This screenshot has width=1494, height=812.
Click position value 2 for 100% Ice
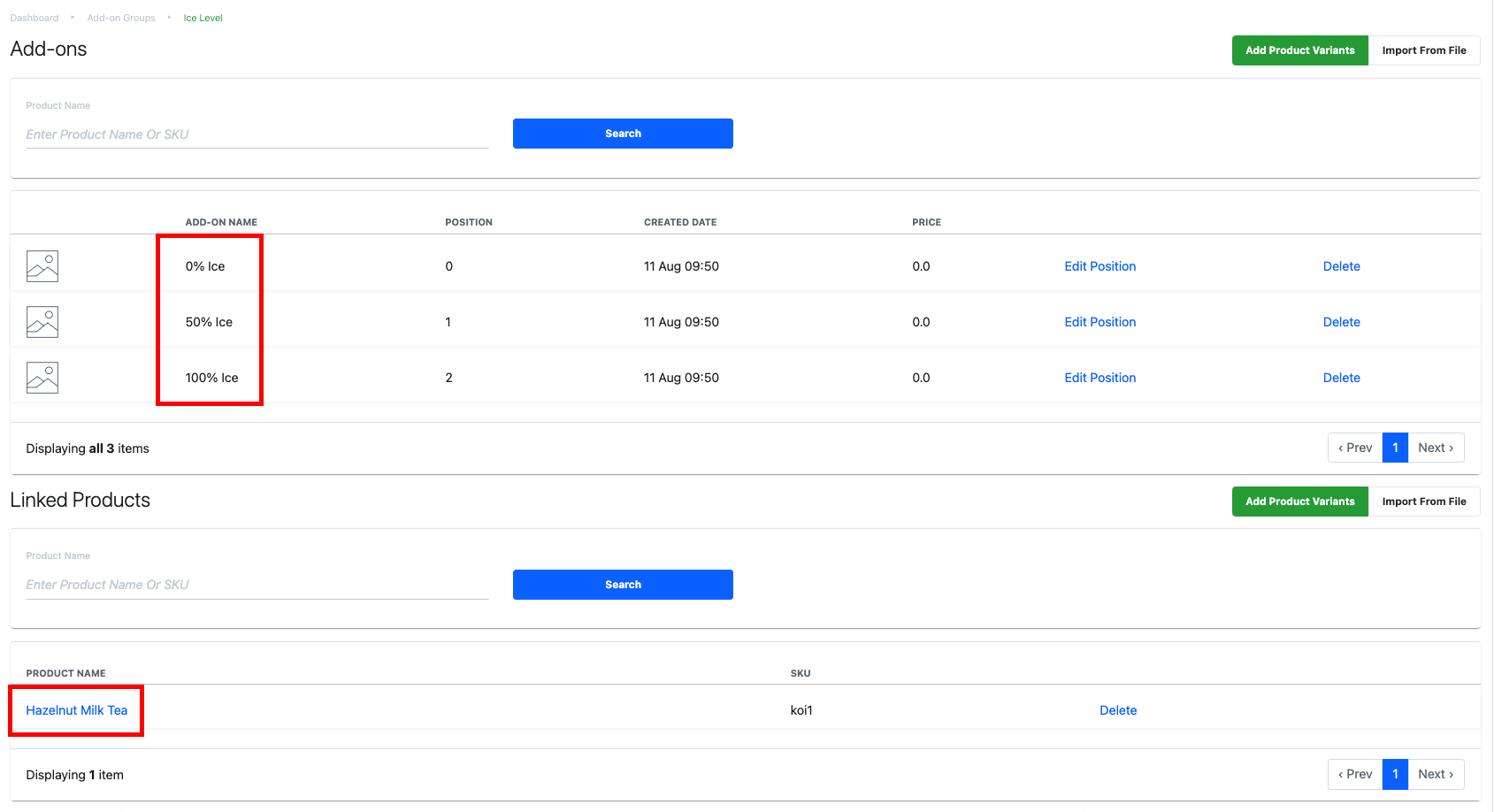pos(448,378)
